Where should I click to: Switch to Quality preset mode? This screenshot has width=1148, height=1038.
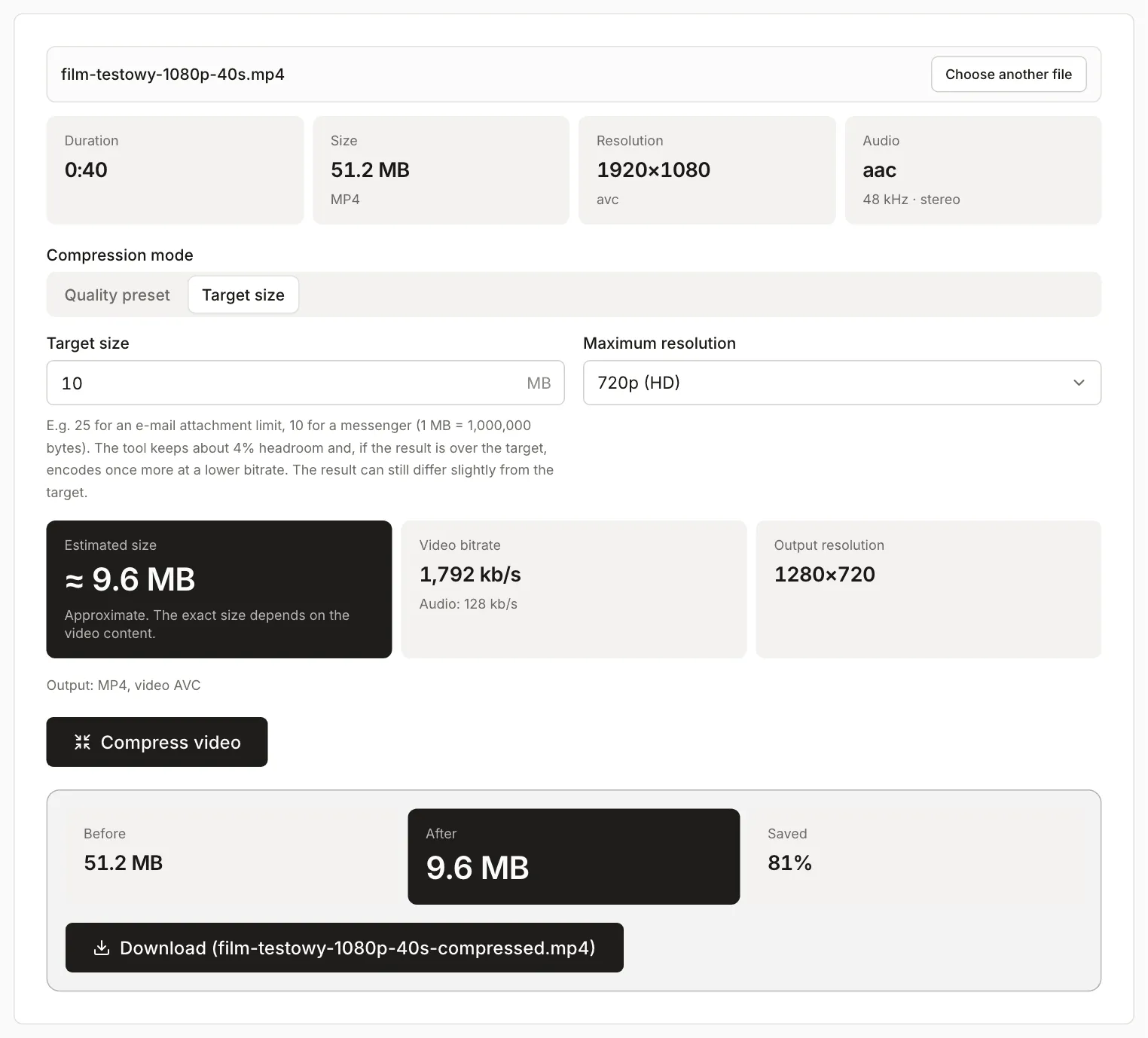[x=117, y=295]
